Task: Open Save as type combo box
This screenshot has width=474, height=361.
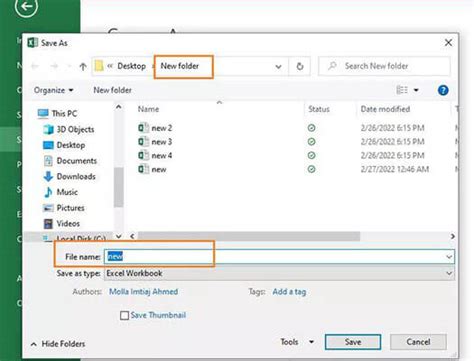Action: point(279,273)
